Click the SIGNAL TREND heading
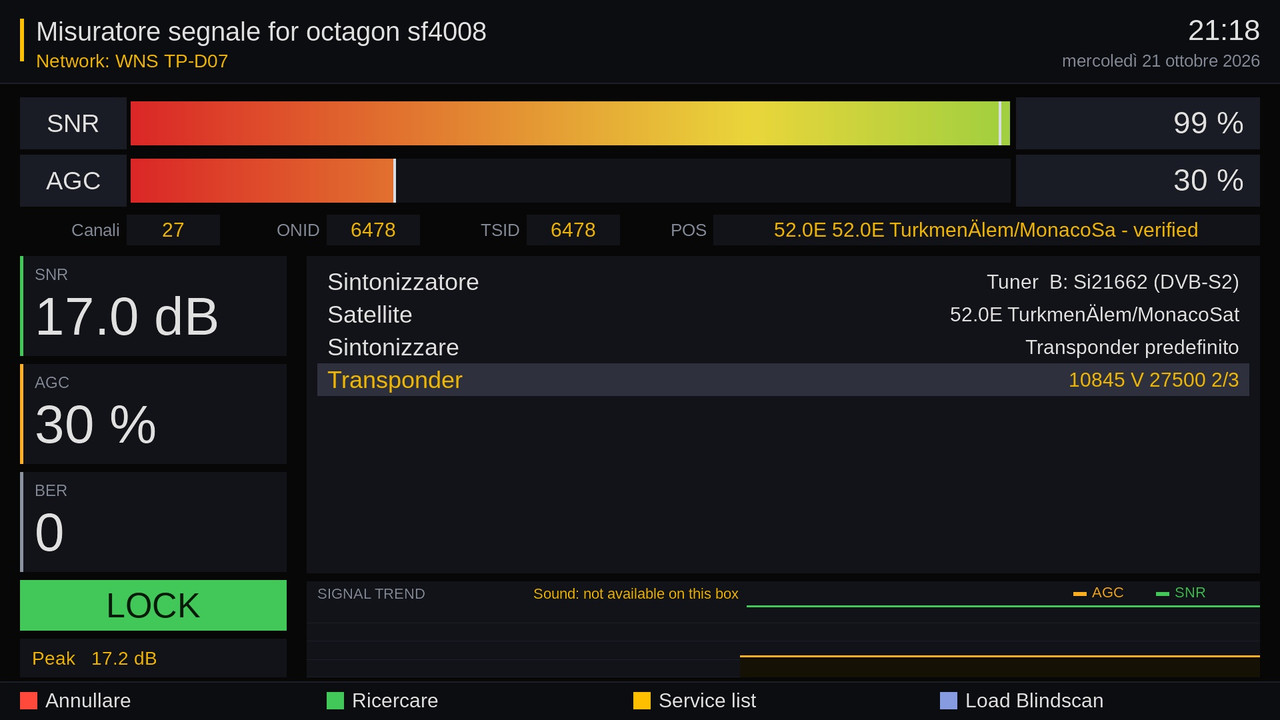 [371, 594]
